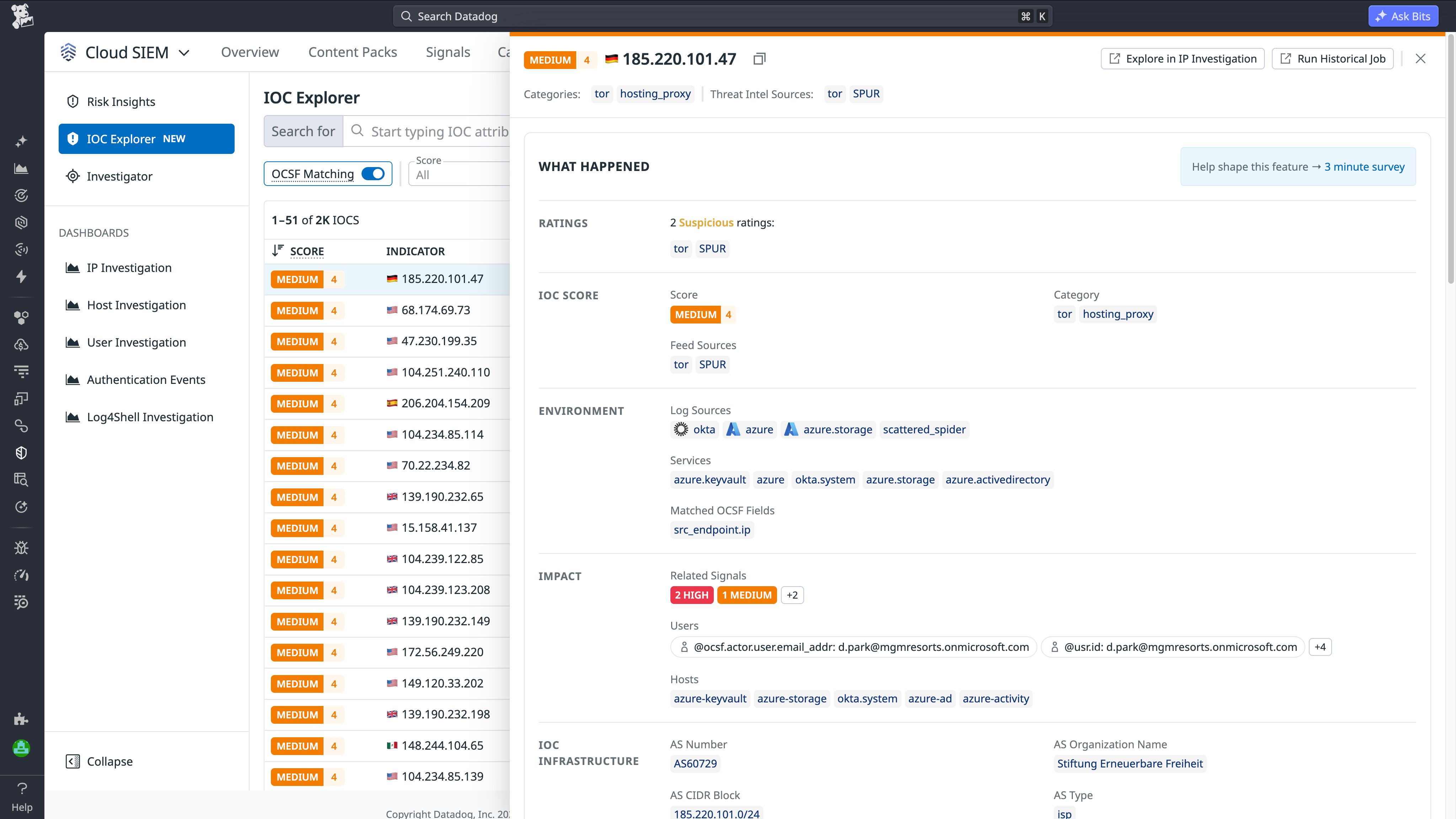Click the scattered_spider log source tag
This screenshot has width=1456, height=819.
tap(924, 429)
